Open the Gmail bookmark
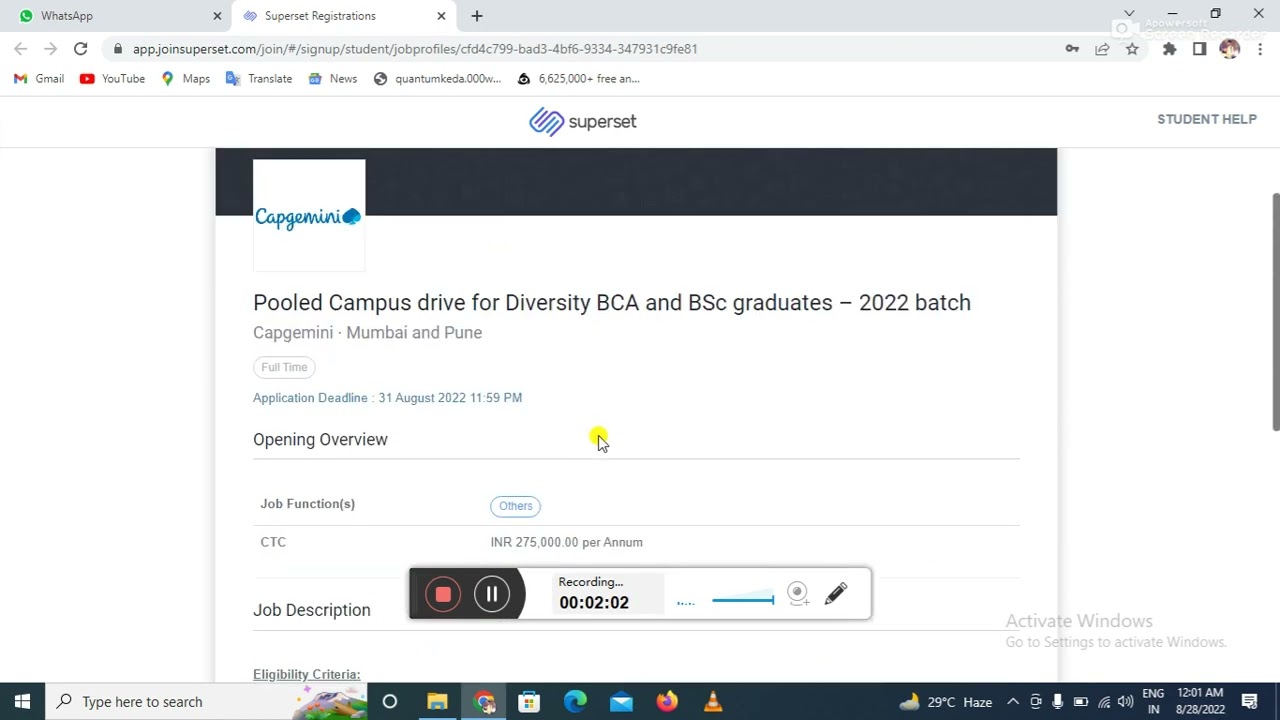This screenshot has width=1280, height=720. point(39,79)
